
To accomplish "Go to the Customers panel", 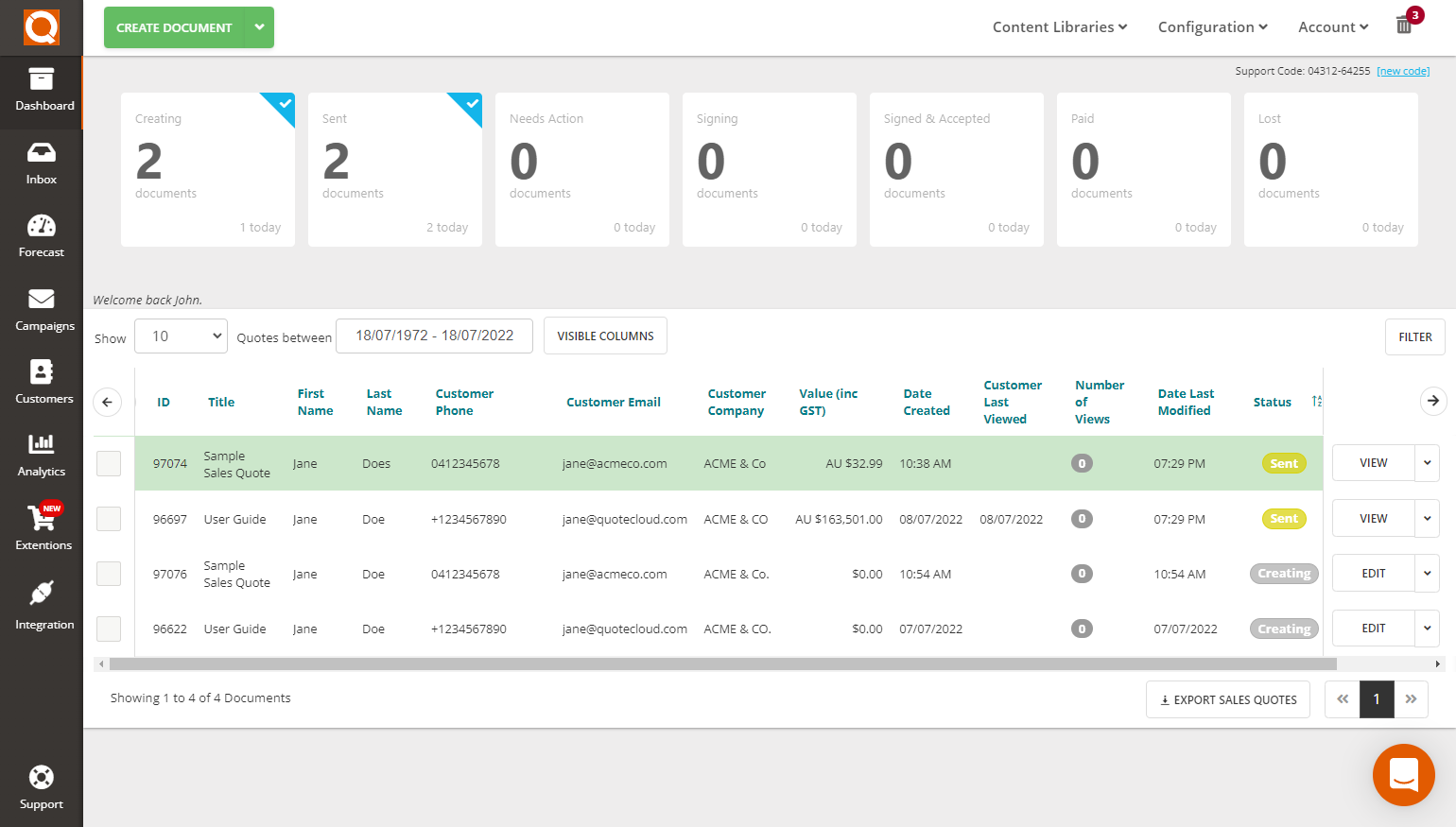I will pos(41,382).
